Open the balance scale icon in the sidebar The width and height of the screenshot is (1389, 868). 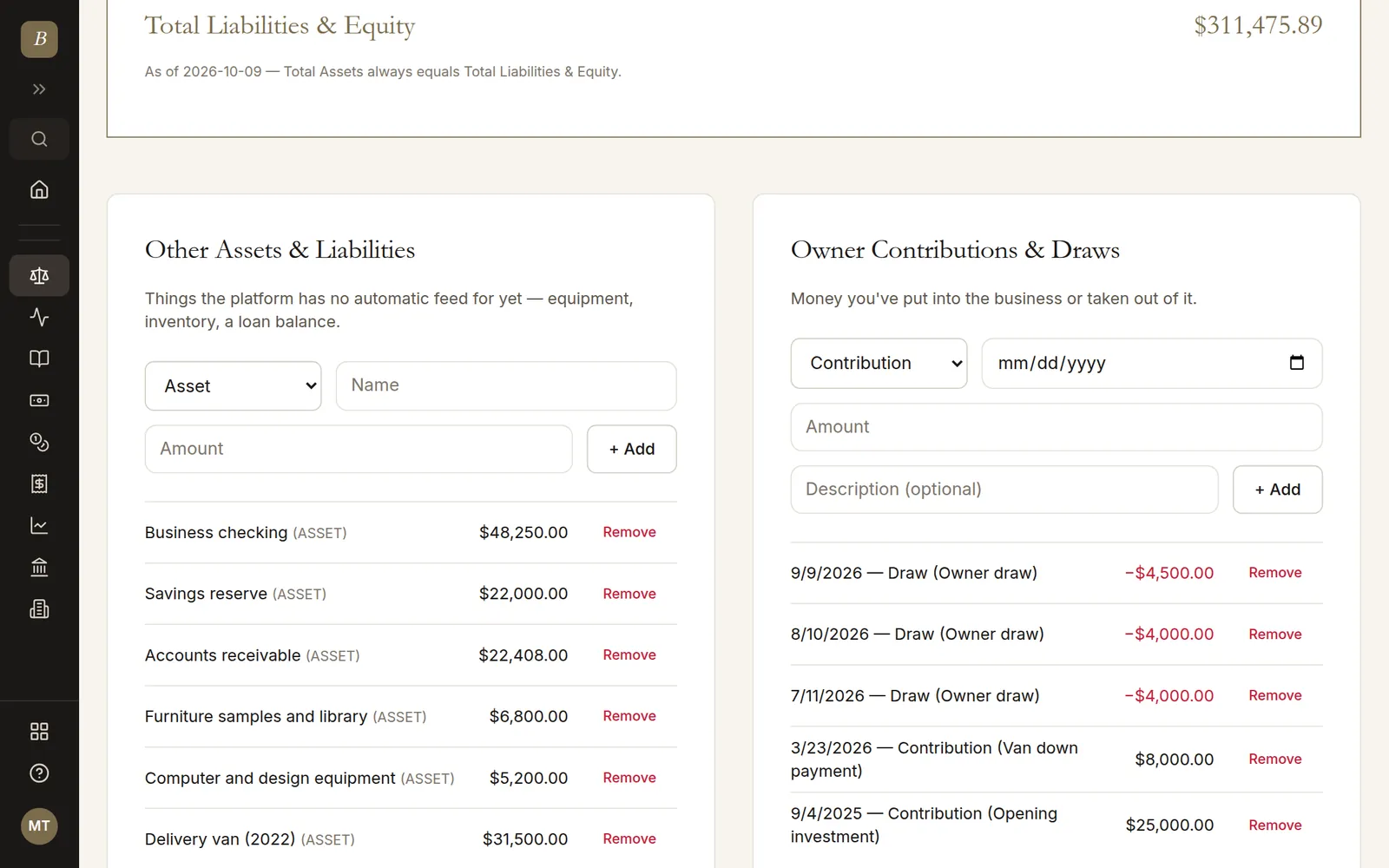point(39,276)
